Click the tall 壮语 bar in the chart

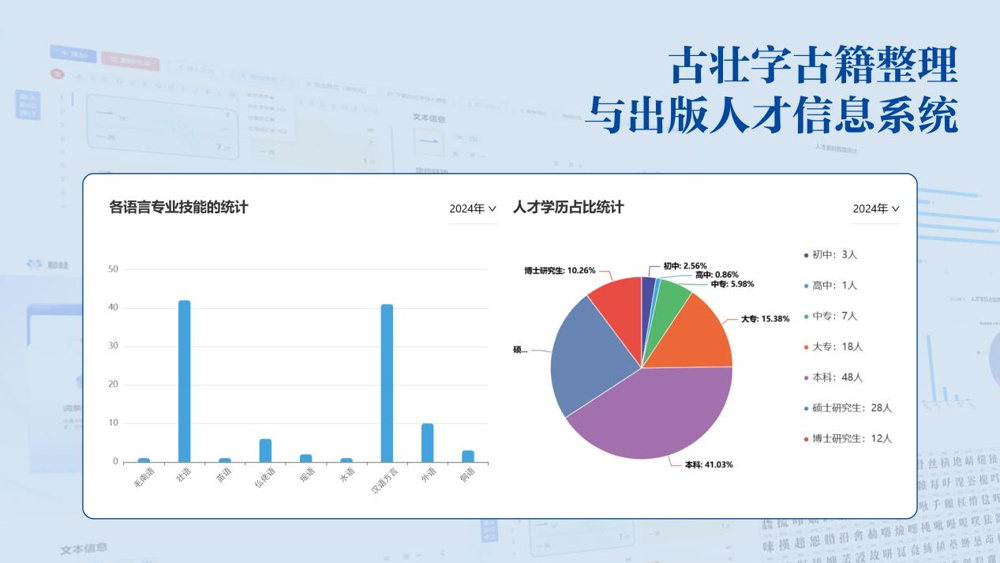[x=184, y=381]
